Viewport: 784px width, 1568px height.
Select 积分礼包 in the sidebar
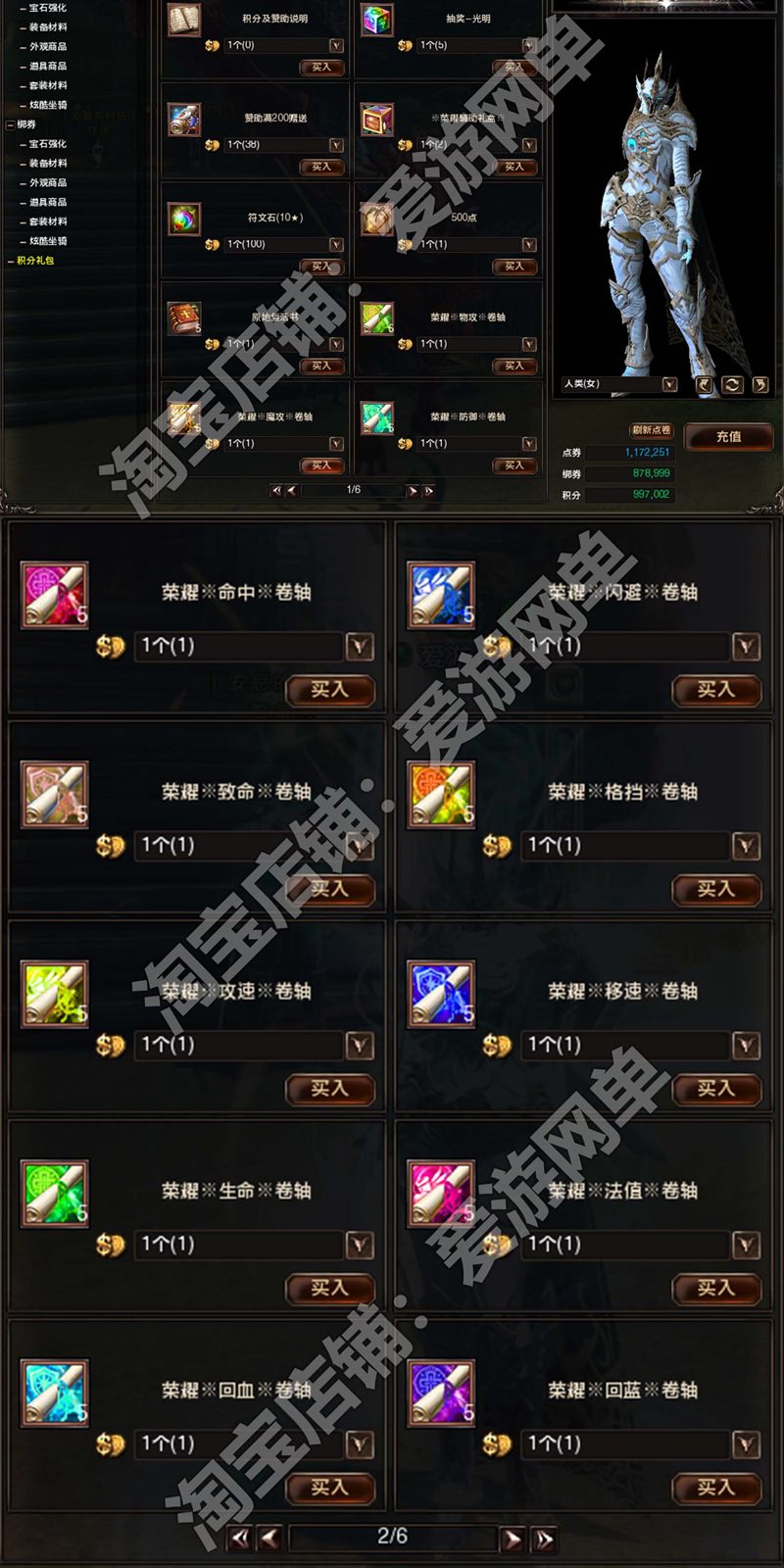(35, 261)
